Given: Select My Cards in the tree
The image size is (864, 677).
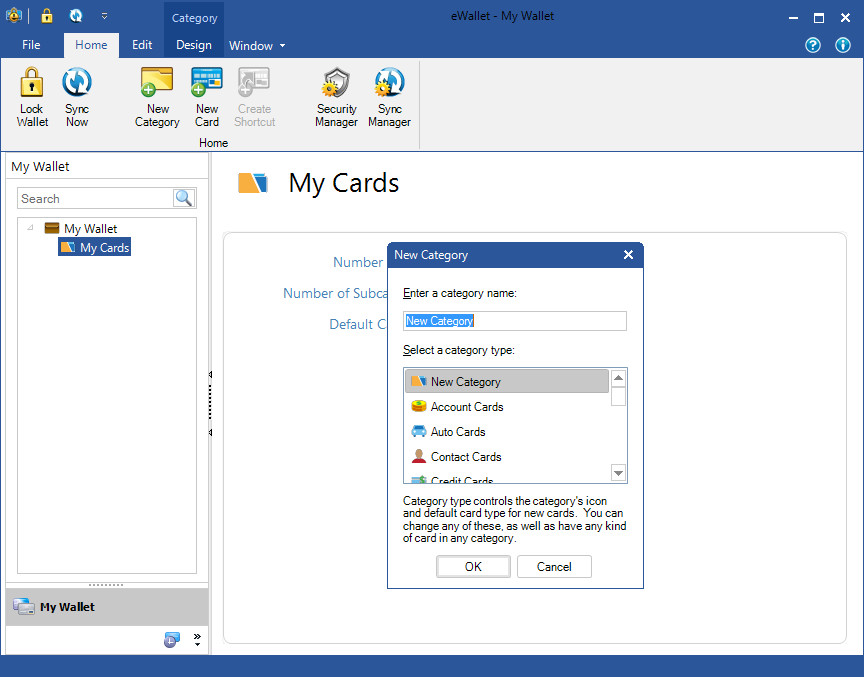Looking at the screenshot, I should [x=94, y=247].
